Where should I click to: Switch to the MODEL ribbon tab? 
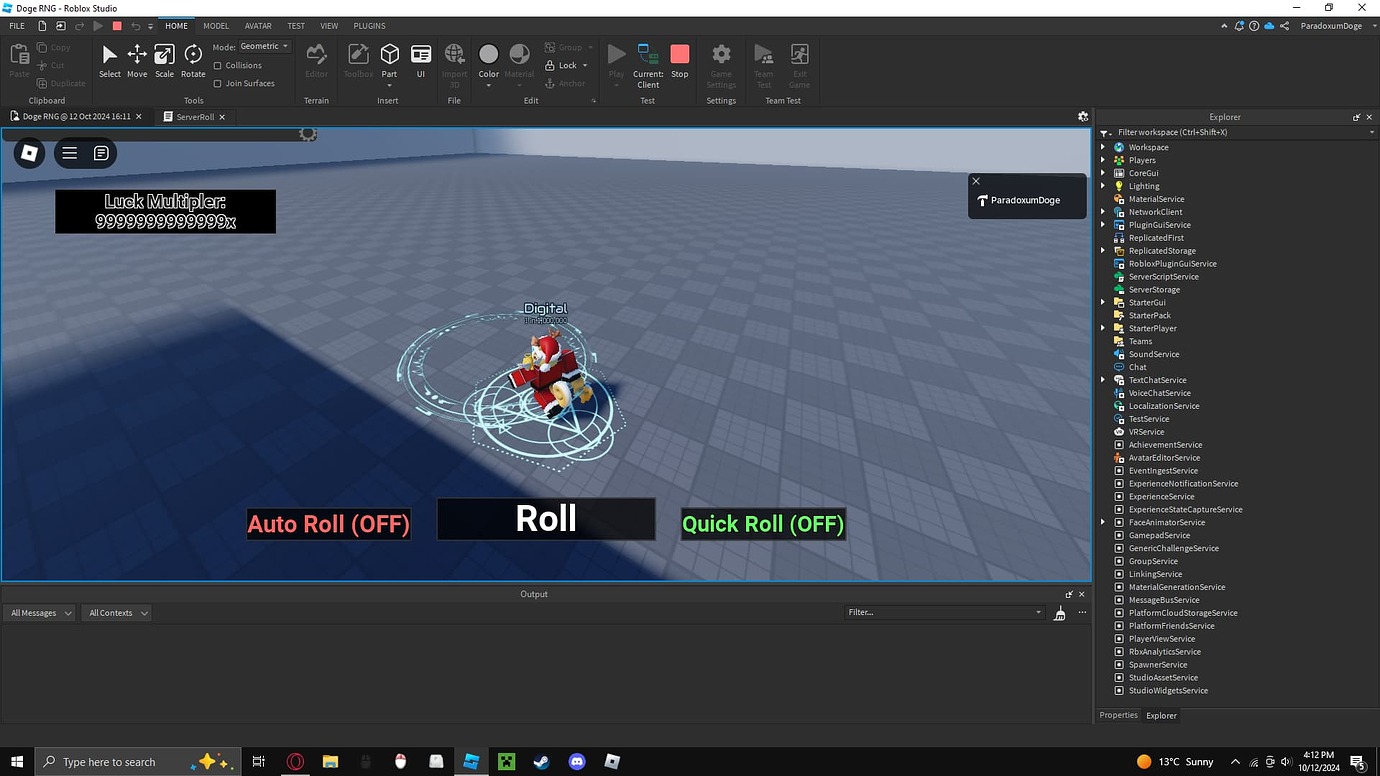(215, 25)
